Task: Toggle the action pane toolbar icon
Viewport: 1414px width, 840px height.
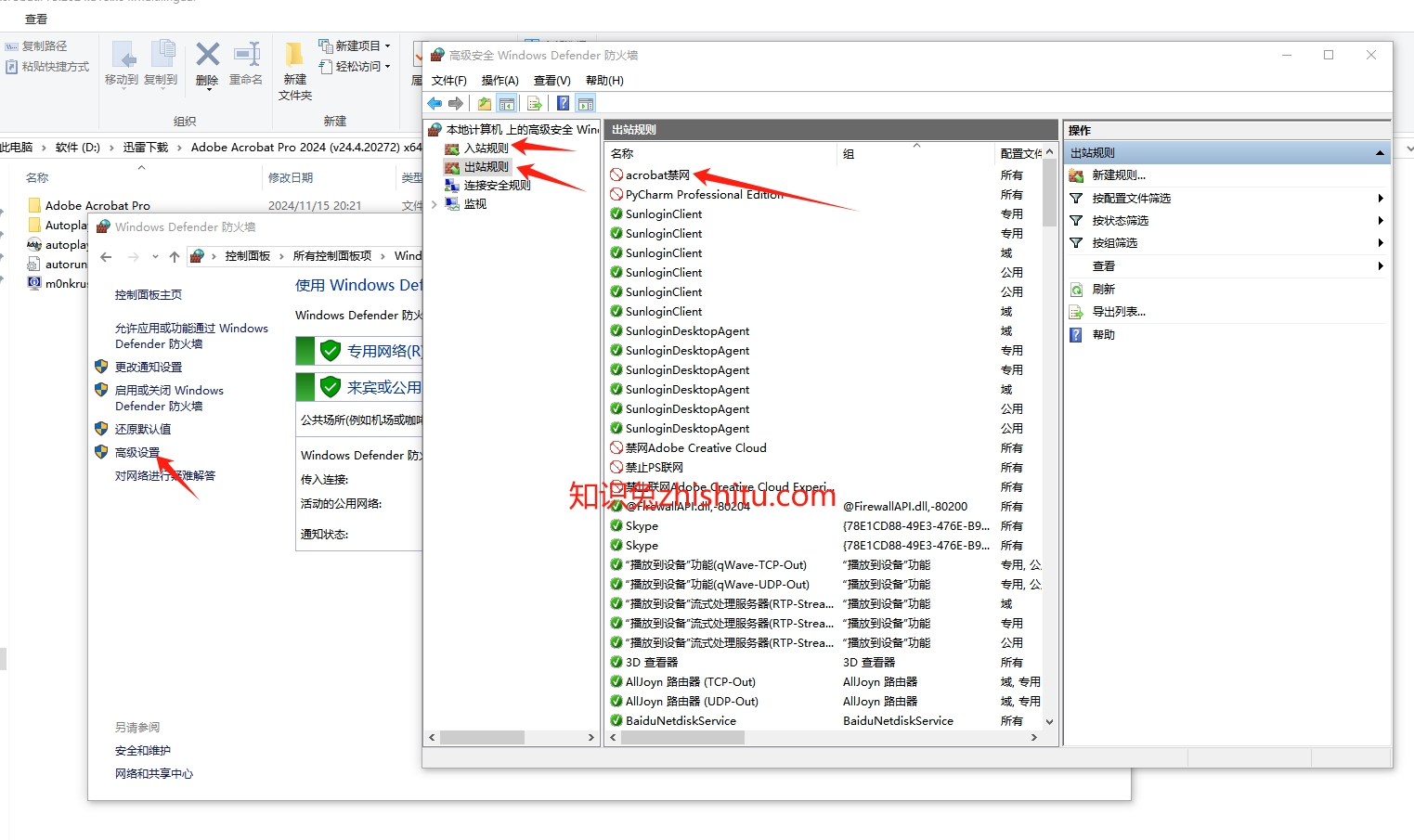Action: click(x=585, y=103)
